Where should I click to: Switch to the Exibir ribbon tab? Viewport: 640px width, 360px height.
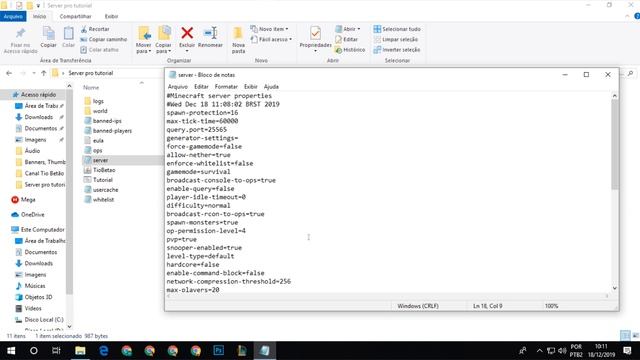(111, 16)
